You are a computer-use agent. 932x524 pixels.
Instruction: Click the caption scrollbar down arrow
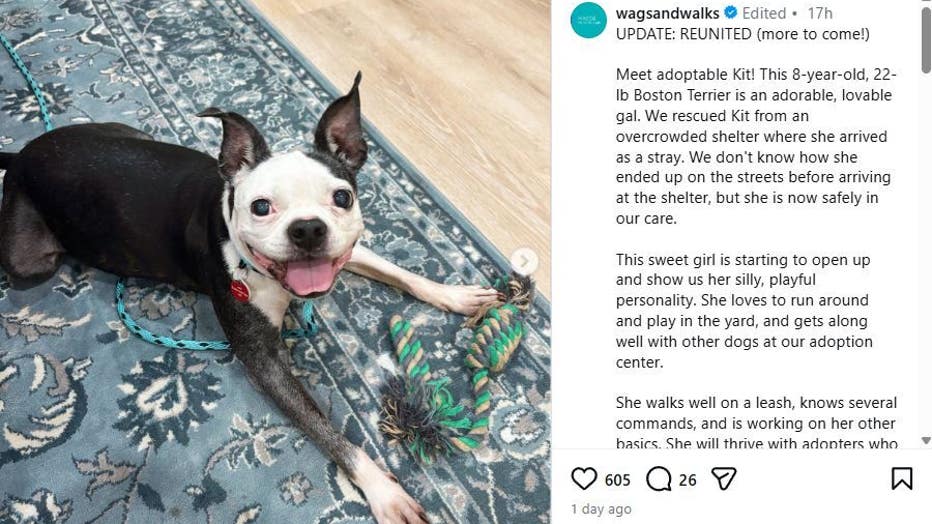926,441
